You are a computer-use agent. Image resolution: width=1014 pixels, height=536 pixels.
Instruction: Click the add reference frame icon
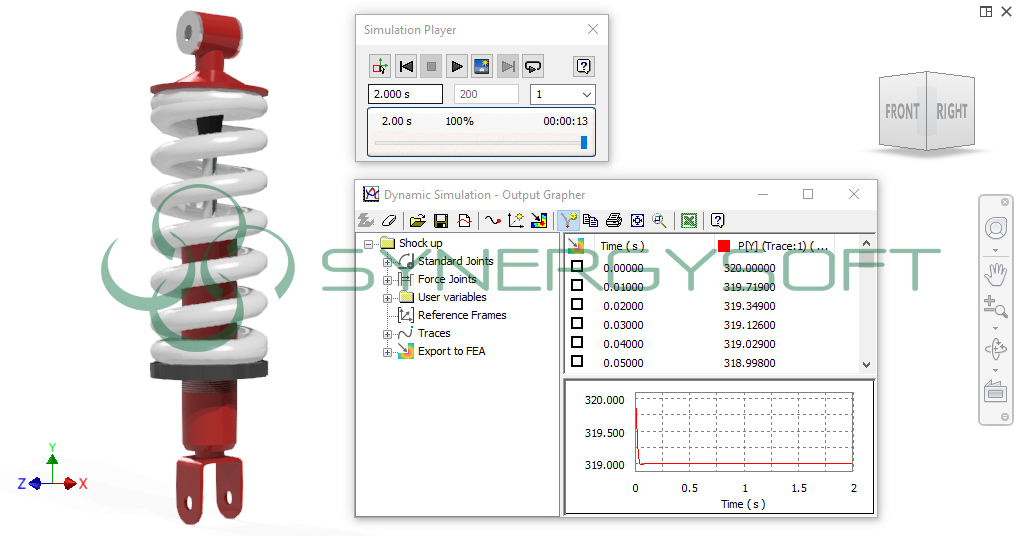516,220
